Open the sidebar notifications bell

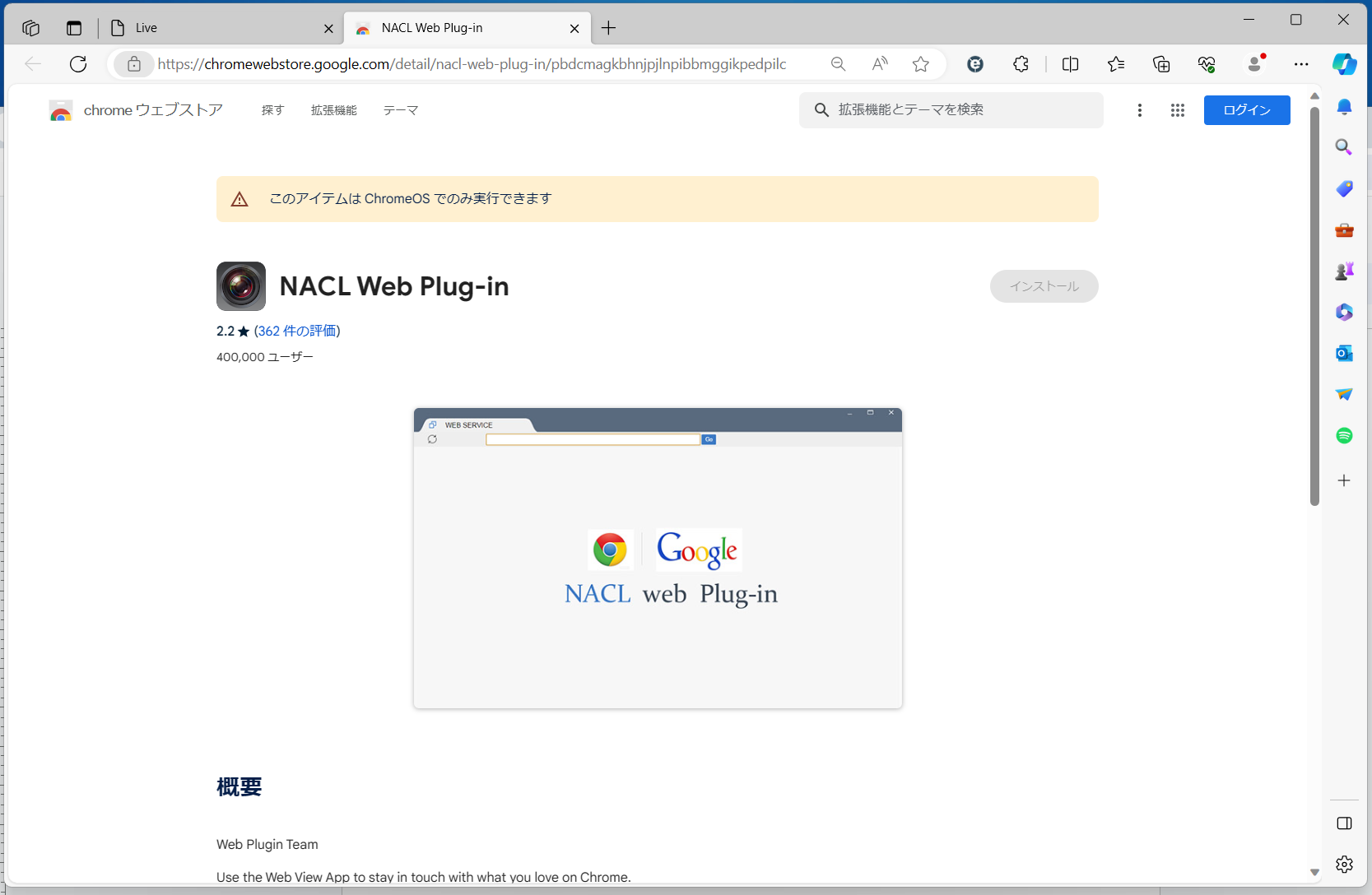point(1344,107)
